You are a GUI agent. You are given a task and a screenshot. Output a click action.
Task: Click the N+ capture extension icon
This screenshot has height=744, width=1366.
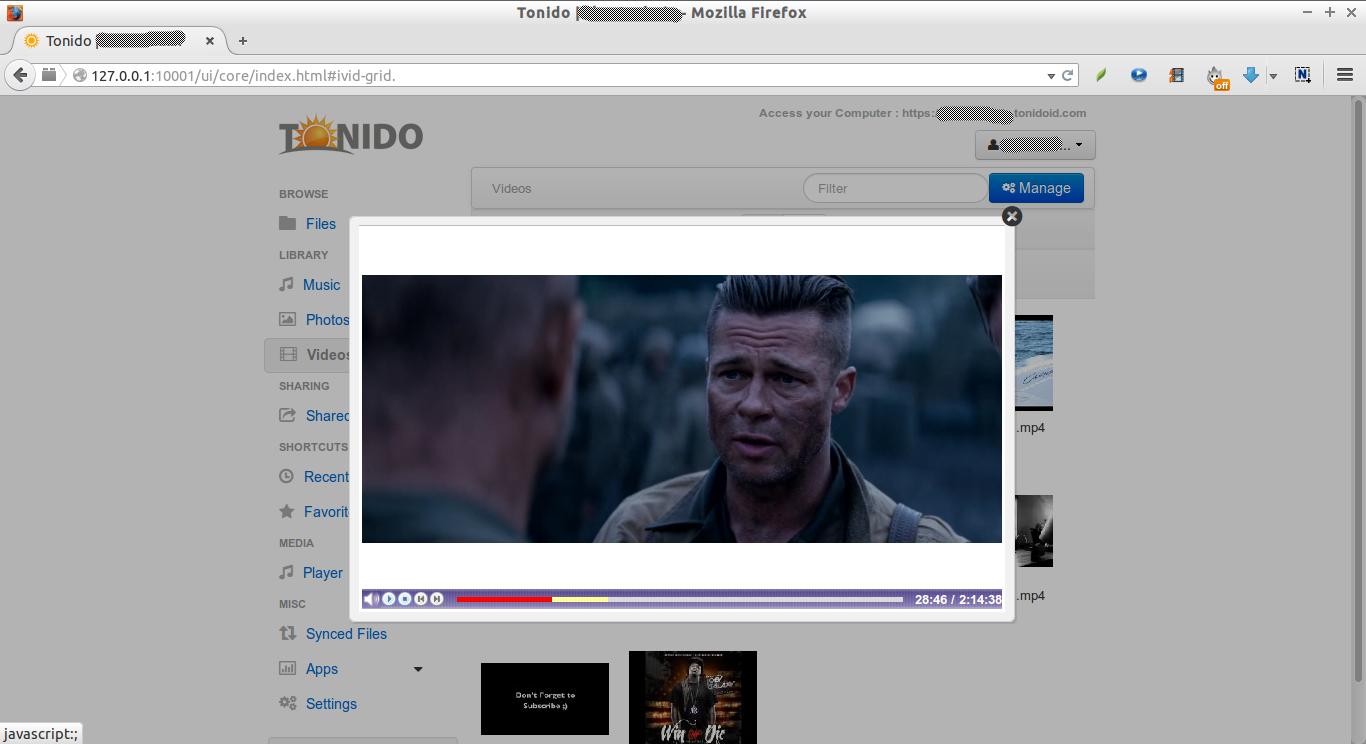tap(1302, 75)
